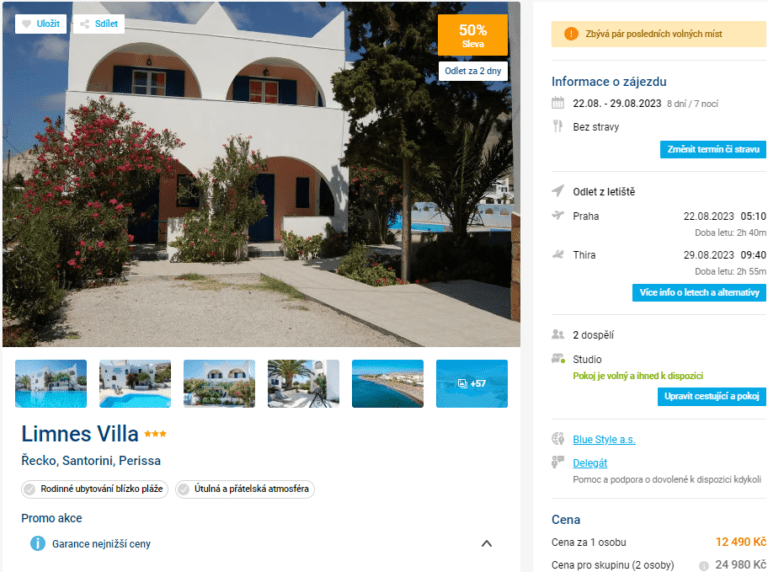Click the departure plane icon beside Praha
The height and width of the screenshot is (572, 768).
pos(558,215)
